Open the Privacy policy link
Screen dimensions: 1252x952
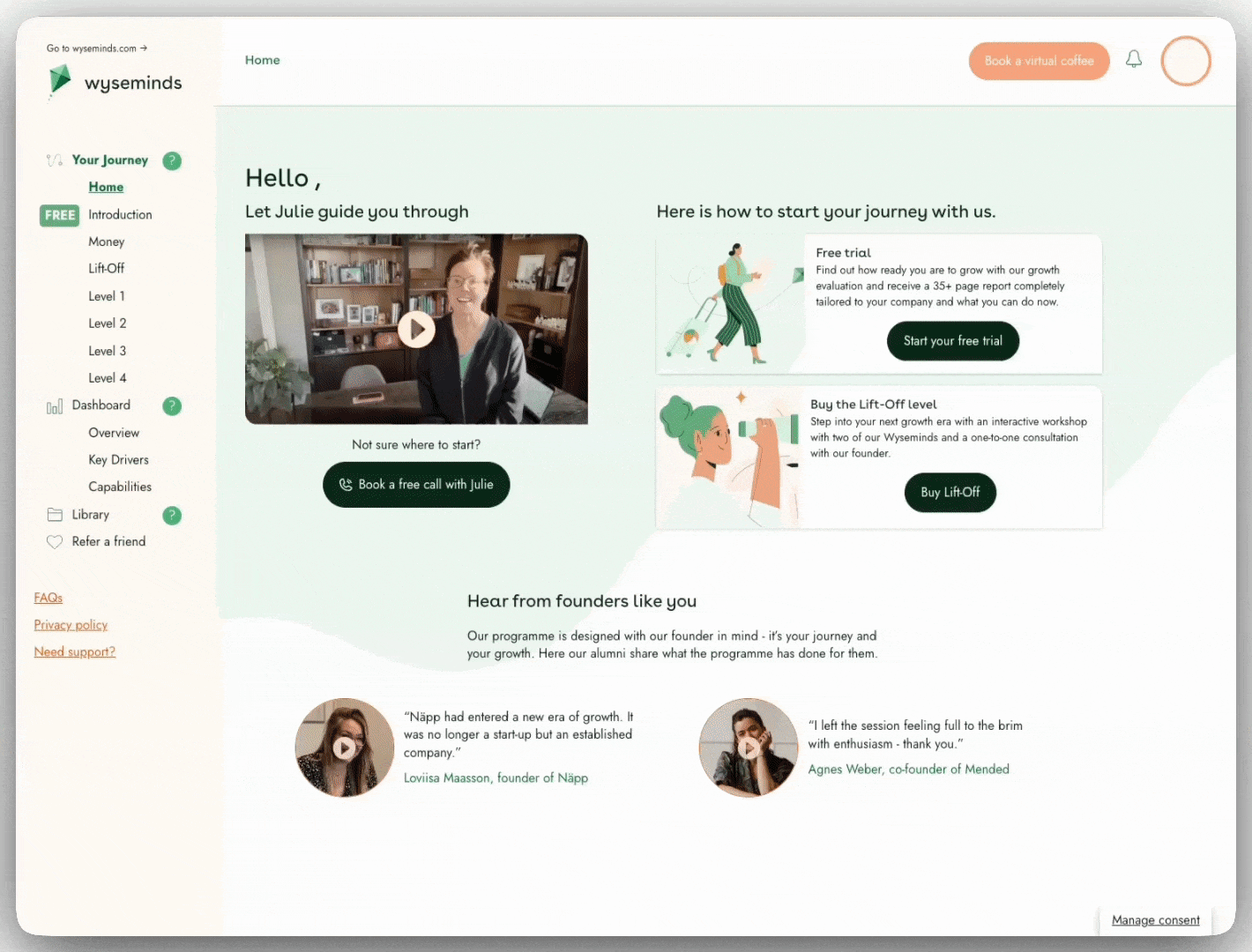click(71, 625)
